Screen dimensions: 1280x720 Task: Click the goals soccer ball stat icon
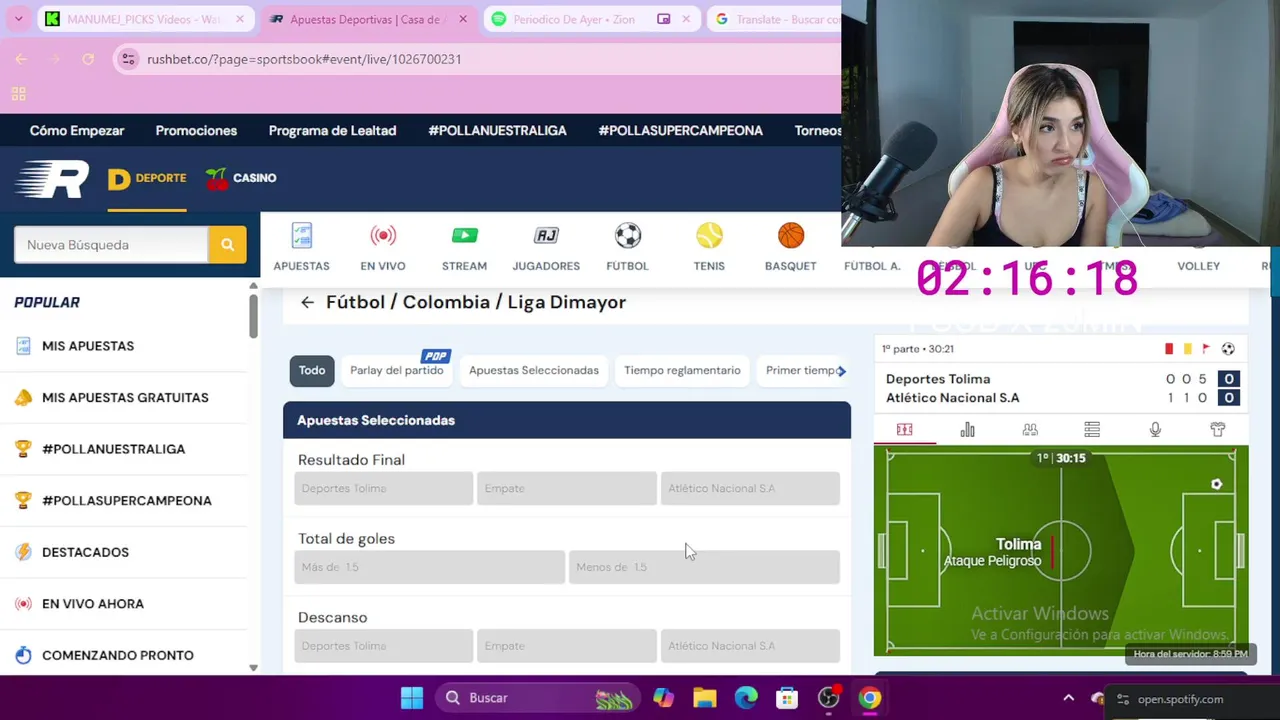coord(1228,349)
